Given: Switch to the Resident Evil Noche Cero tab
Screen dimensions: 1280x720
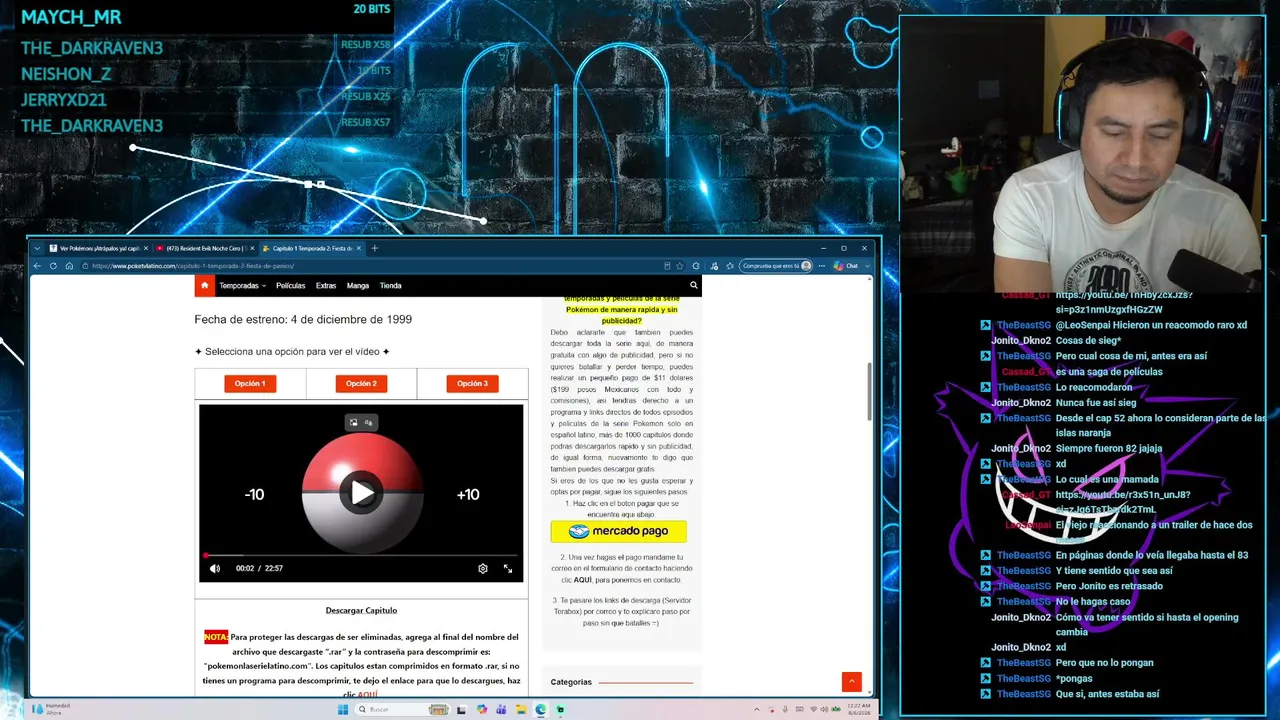Looking at the screenshot, I should tap(205, 248).
